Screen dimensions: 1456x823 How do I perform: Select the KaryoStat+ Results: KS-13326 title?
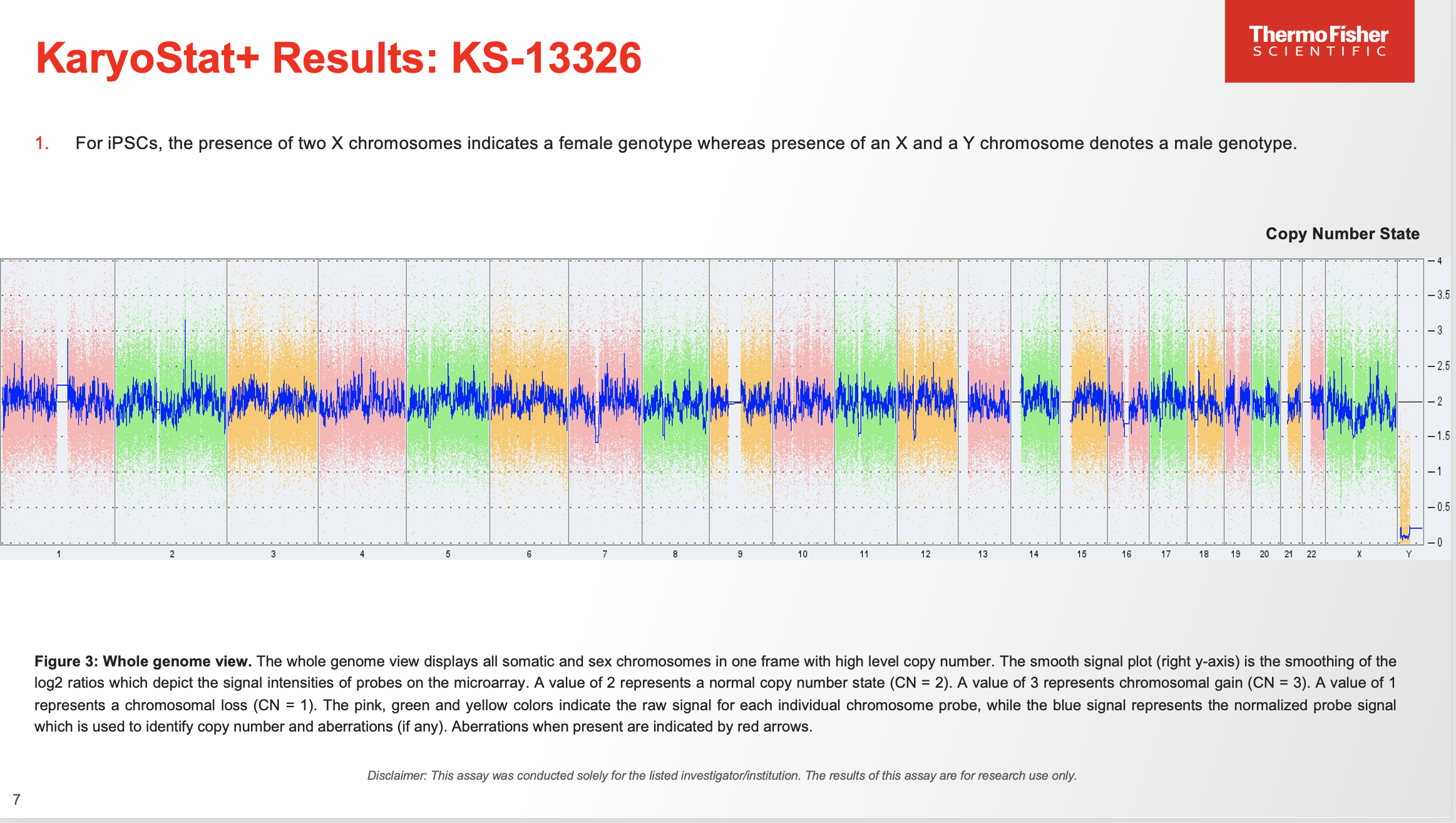tap(339, 58)
